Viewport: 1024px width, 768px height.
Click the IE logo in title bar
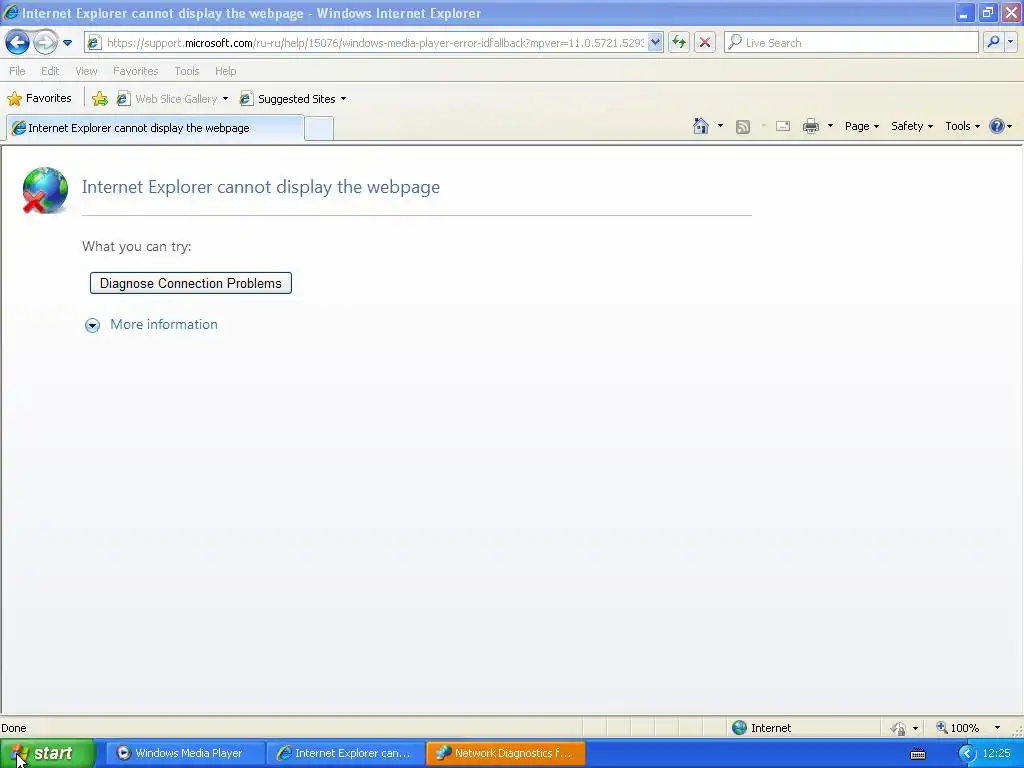pos(10,12)
